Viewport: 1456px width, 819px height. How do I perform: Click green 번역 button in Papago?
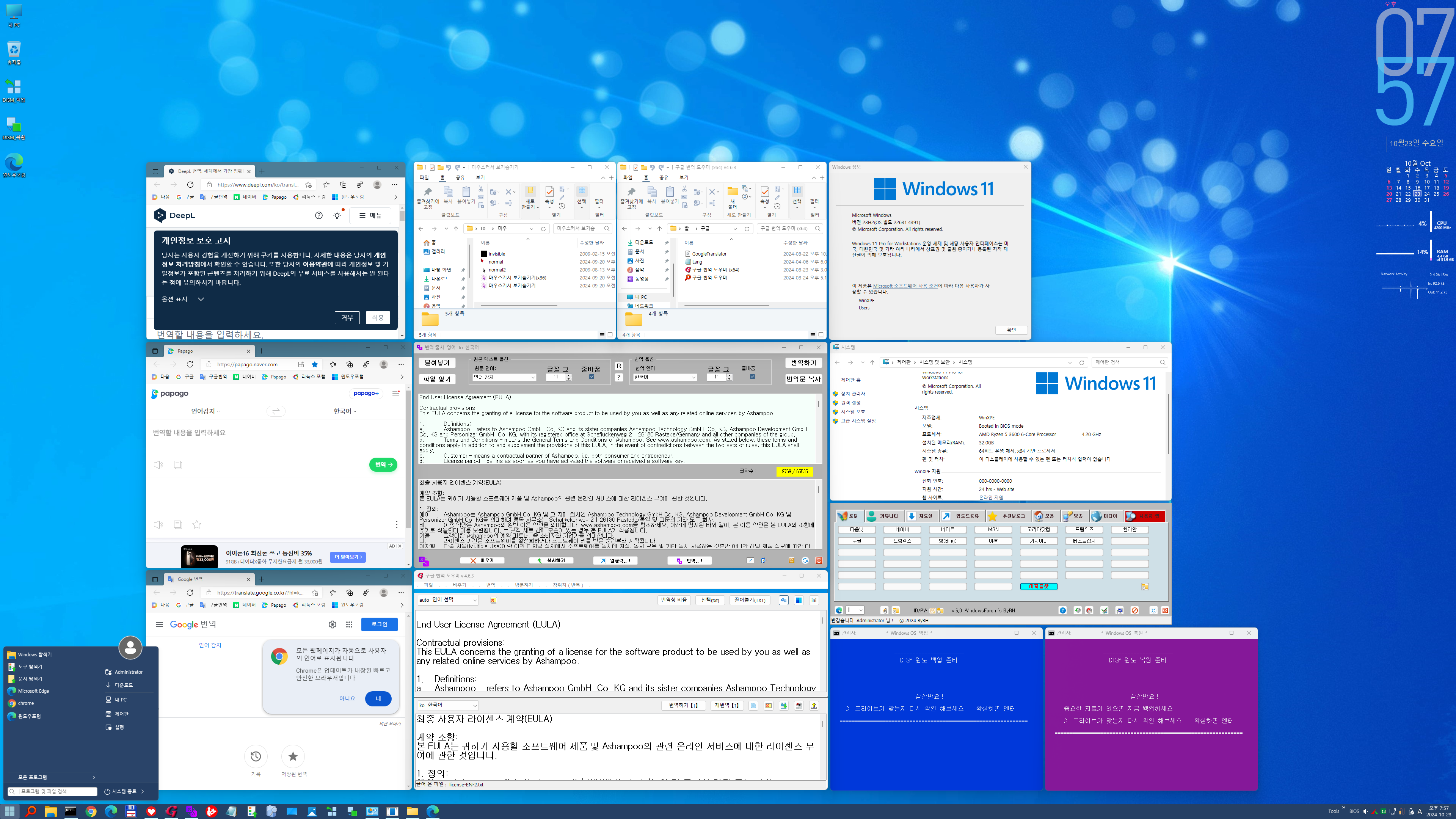coord(383,464)
